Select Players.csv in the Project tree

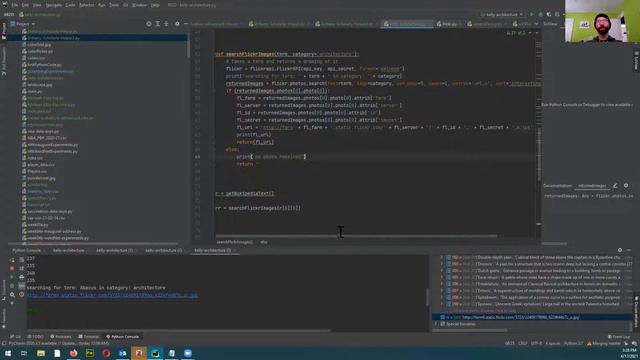[x=36, y=171]
